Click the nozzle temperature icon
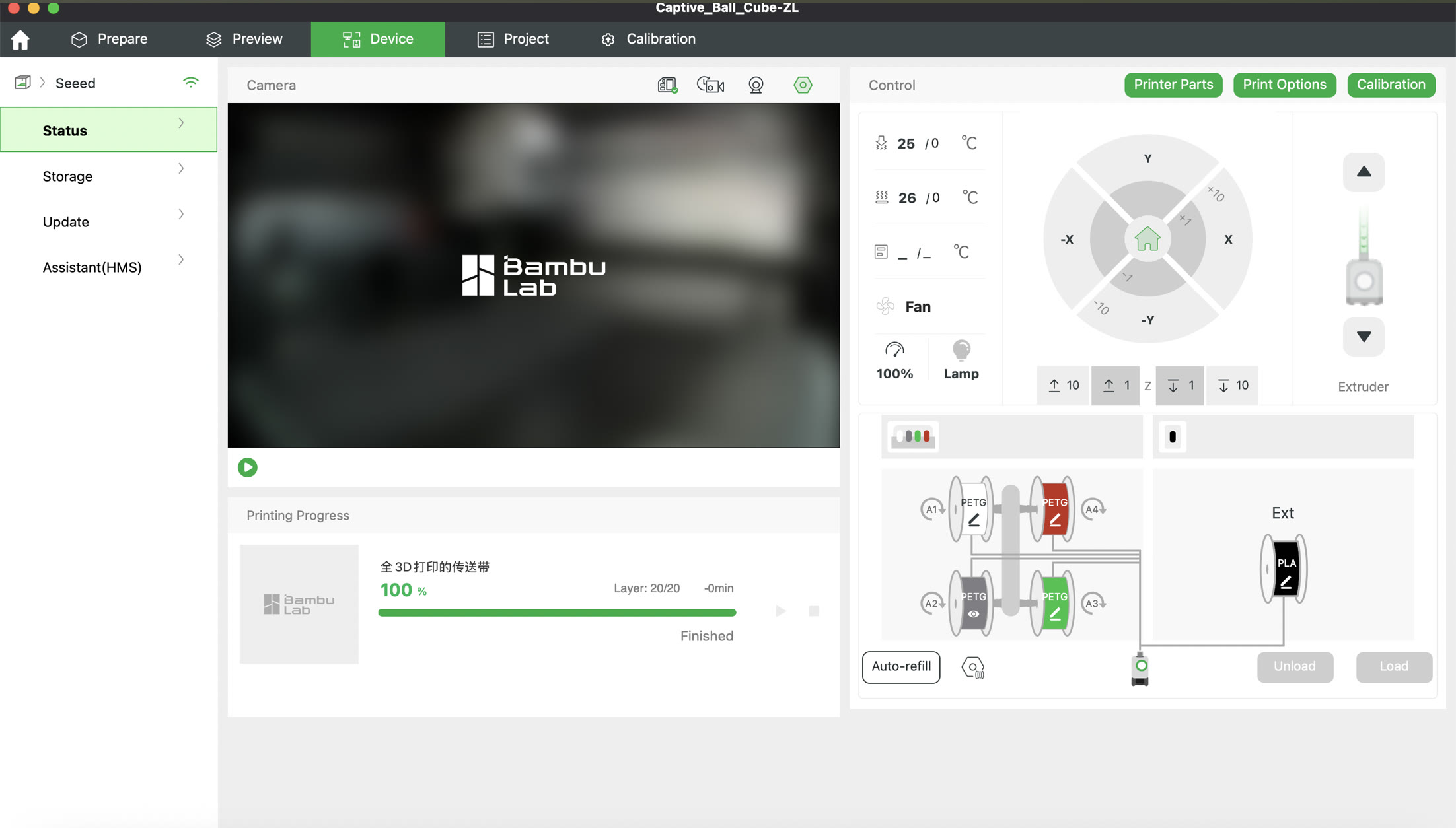Image resolution: width=1456 pixels, height=828 pixels. pyautogui.click(x=881, y=143)
